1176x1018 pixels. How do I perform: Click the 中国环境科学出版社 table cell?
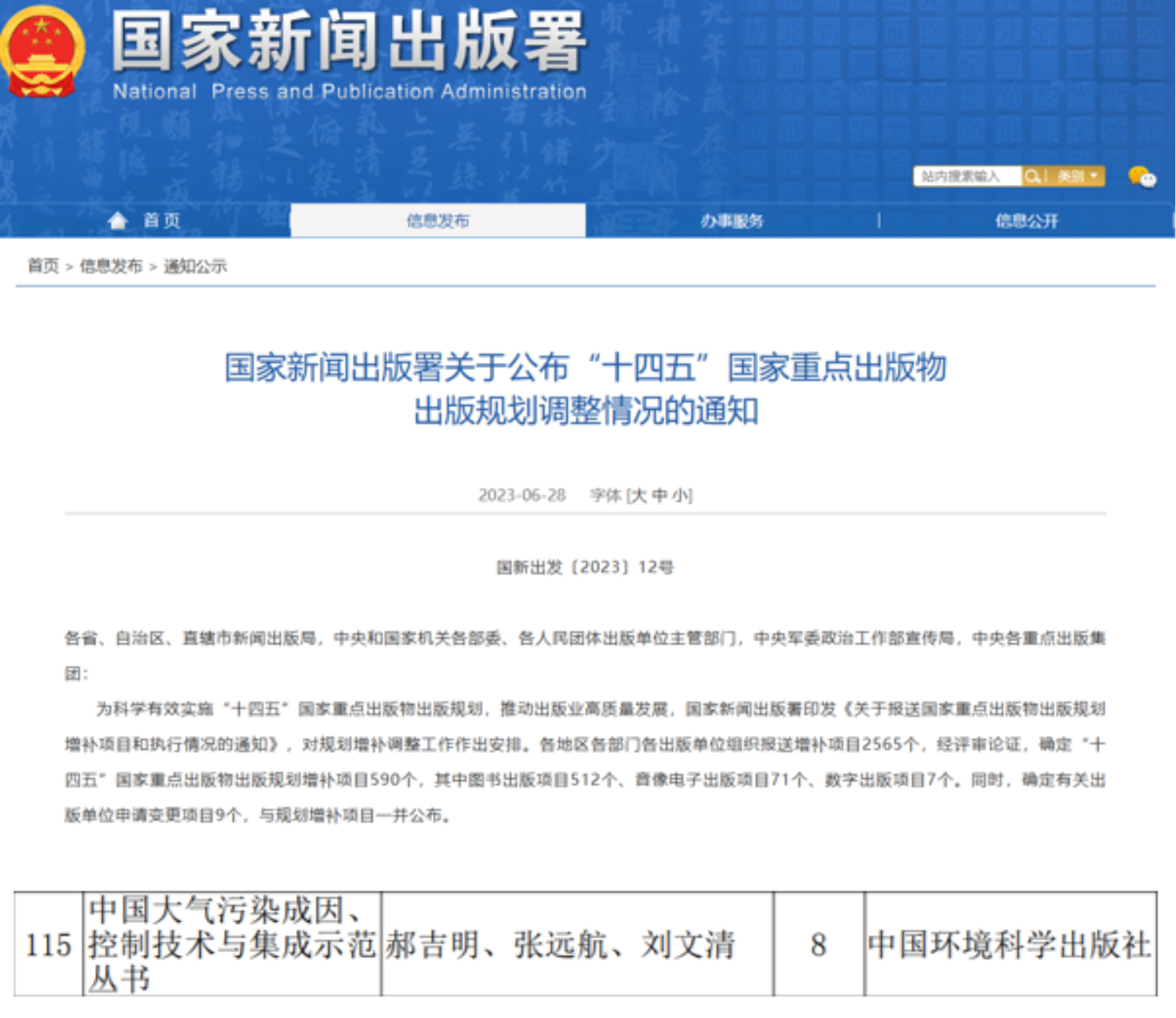coord(1010,945)
